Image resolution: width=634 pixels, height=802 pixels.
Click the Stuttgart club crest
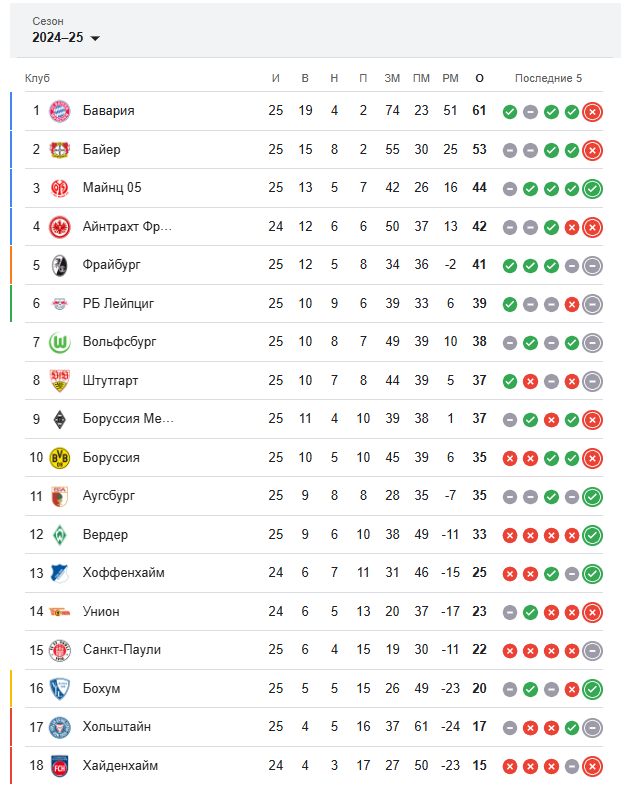59,381
